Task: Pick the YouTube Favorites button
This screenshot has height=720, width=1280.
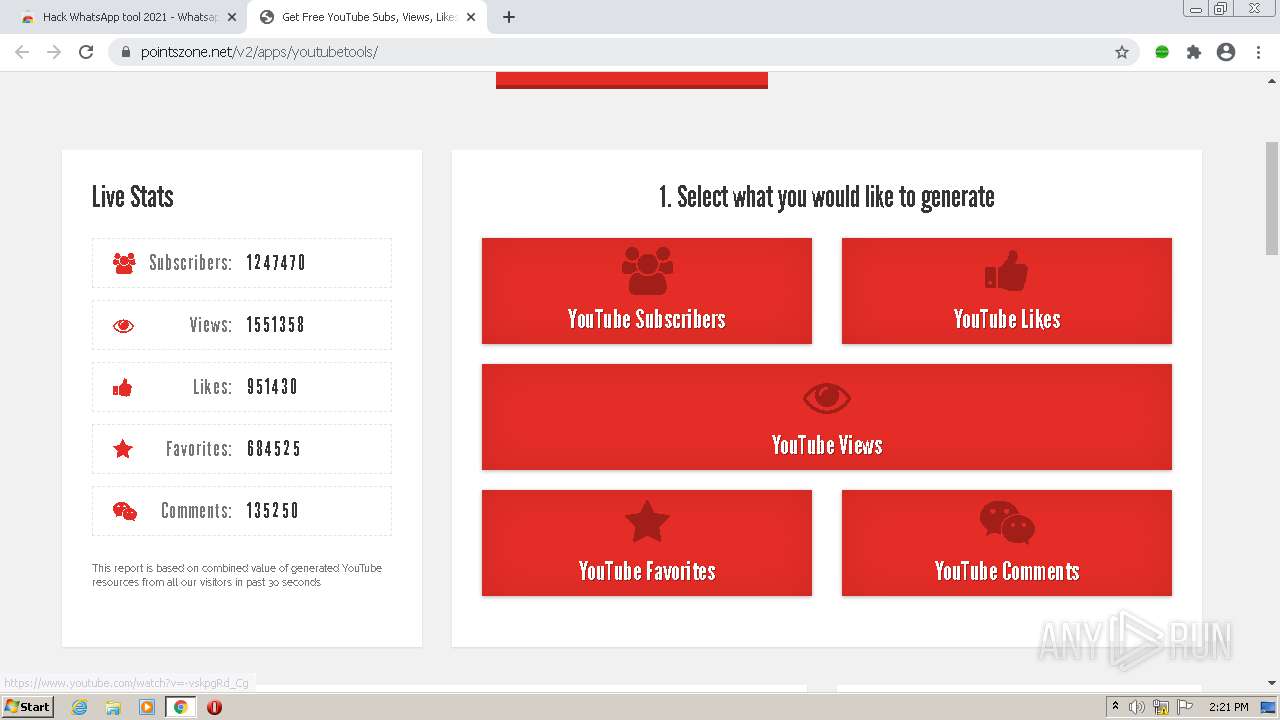Action: click(x=647, y=543)
